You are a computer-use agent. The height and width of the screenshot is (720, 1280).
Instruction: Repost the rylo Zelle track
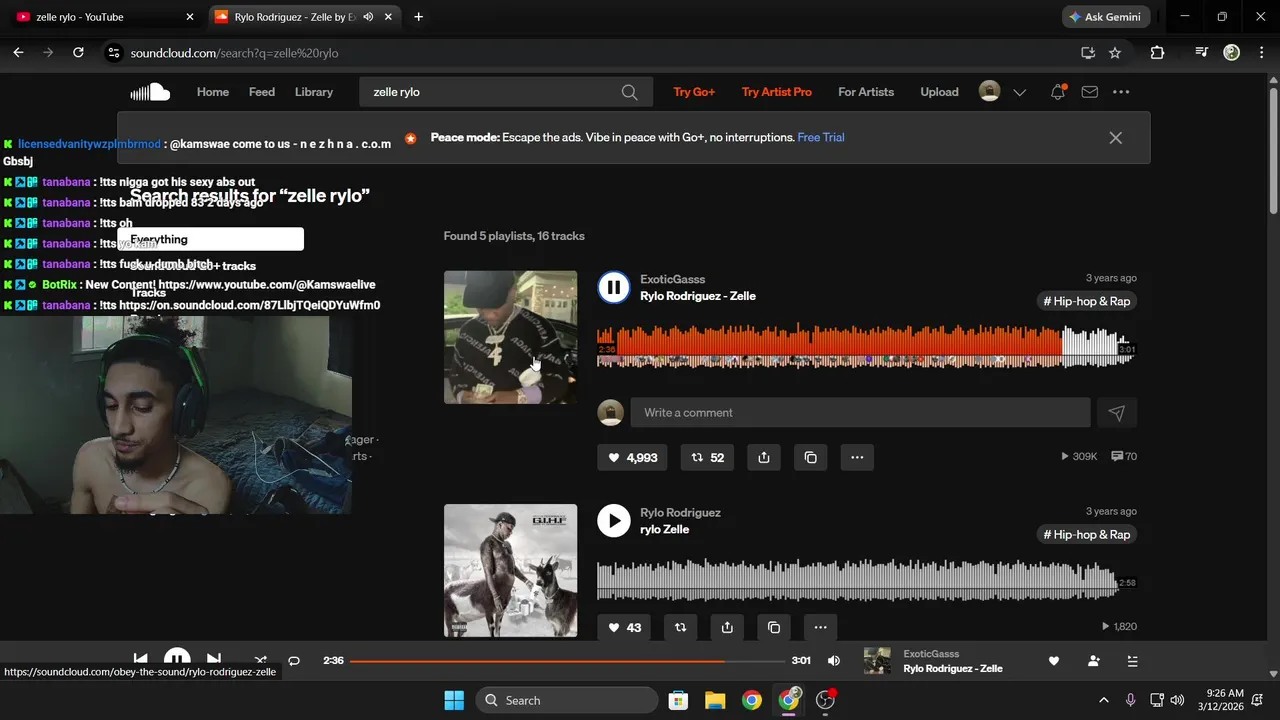coord(681,627)
